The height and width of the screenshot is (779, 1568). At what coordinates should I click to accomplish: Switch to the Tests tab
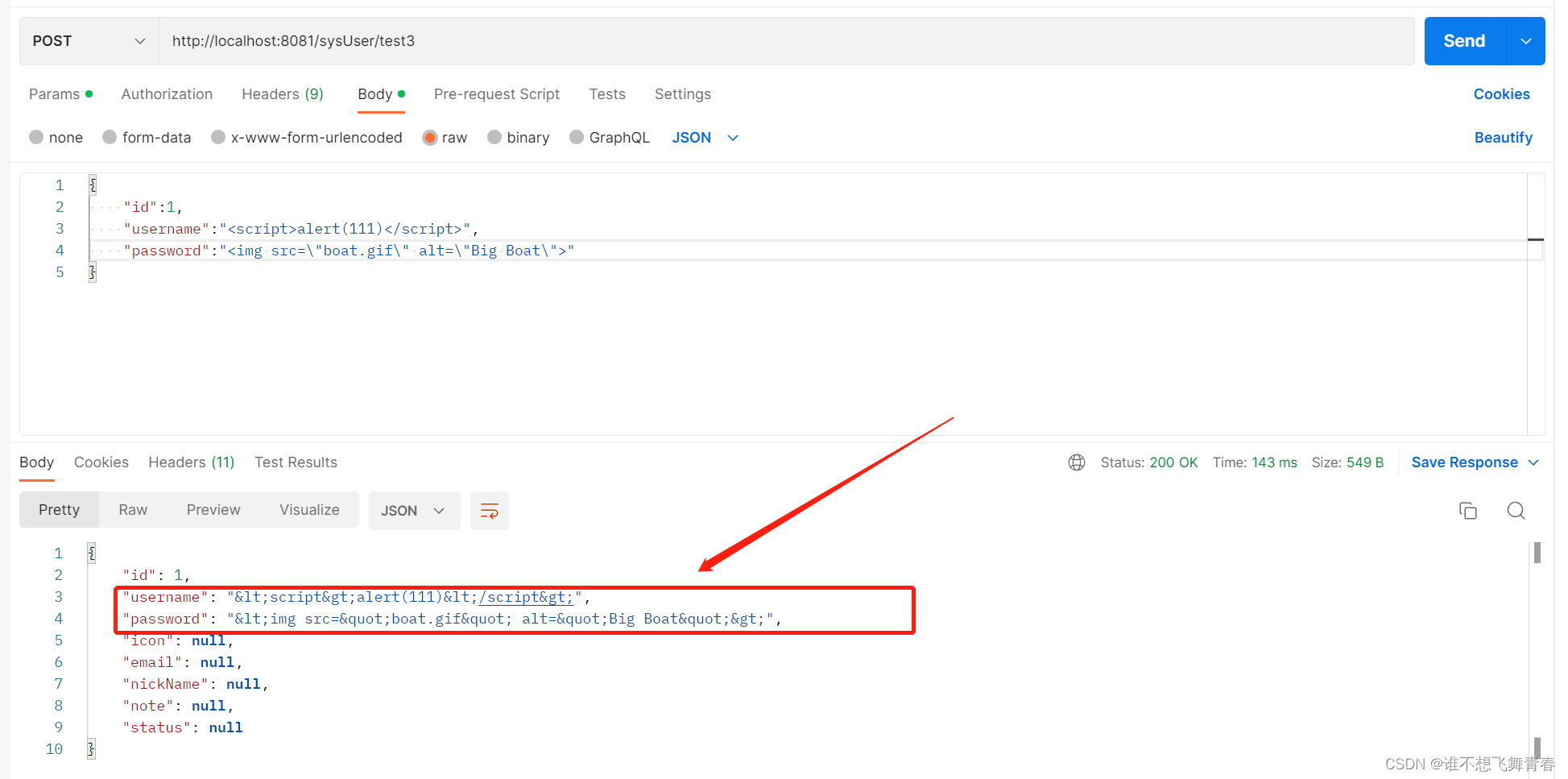coord(607,94)
